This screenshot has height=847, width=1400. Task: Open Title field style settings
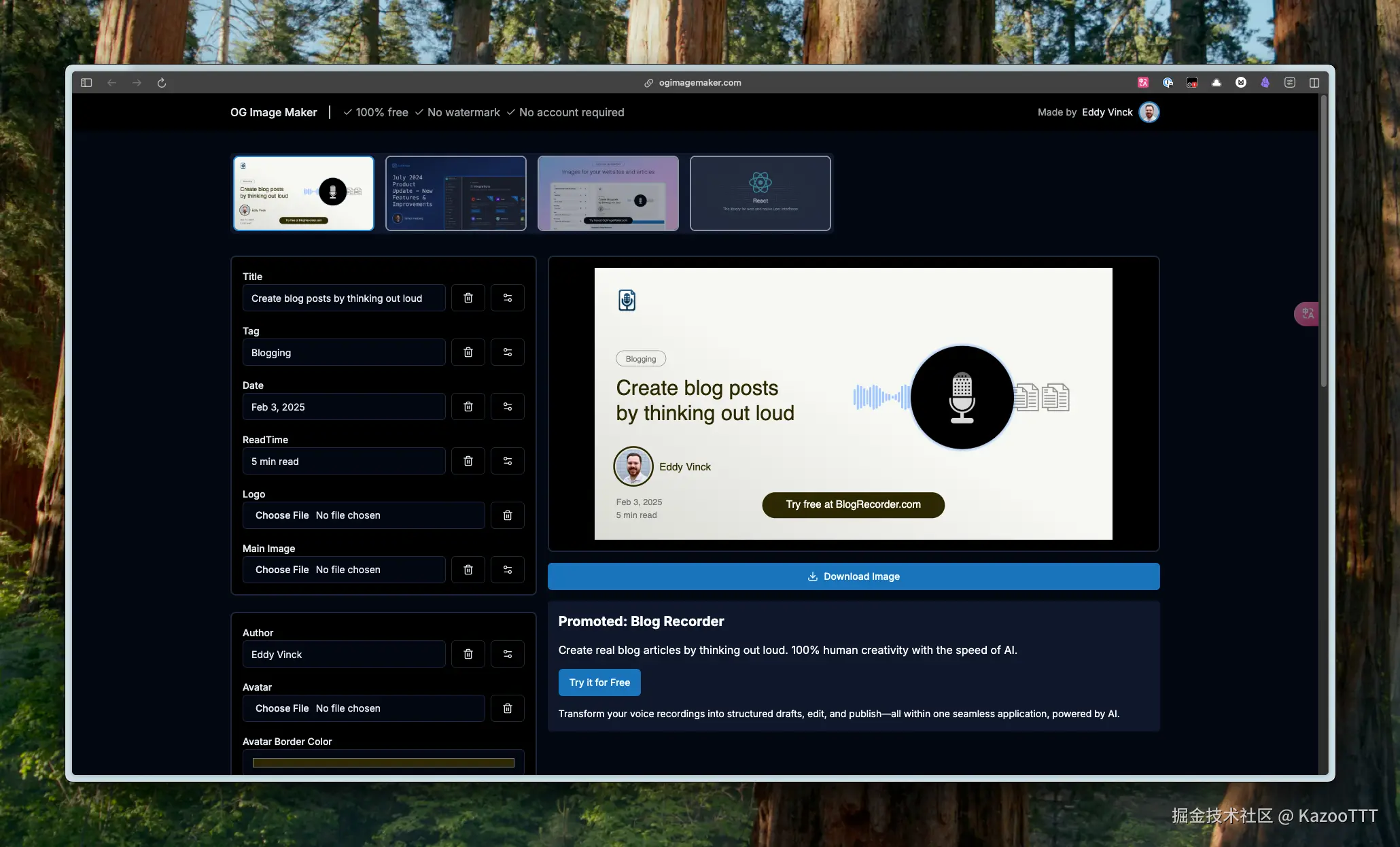click(x=507, y=298)
